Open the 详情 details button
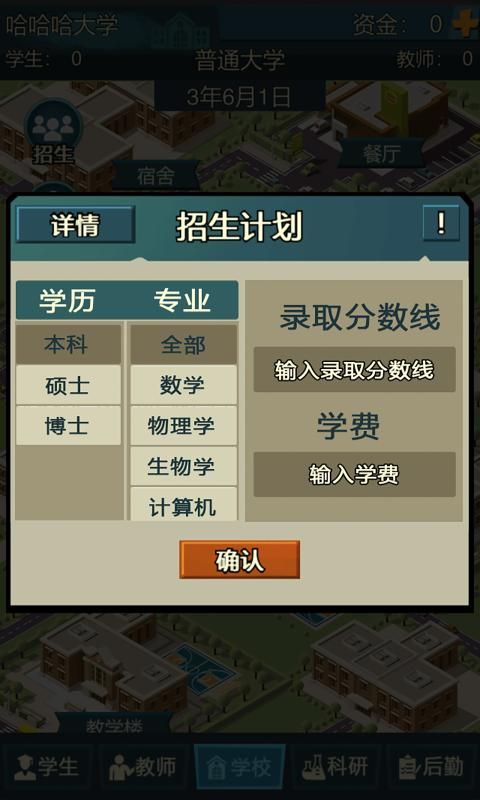This screenshot has height=800, width=480. [x=75, y=224]
